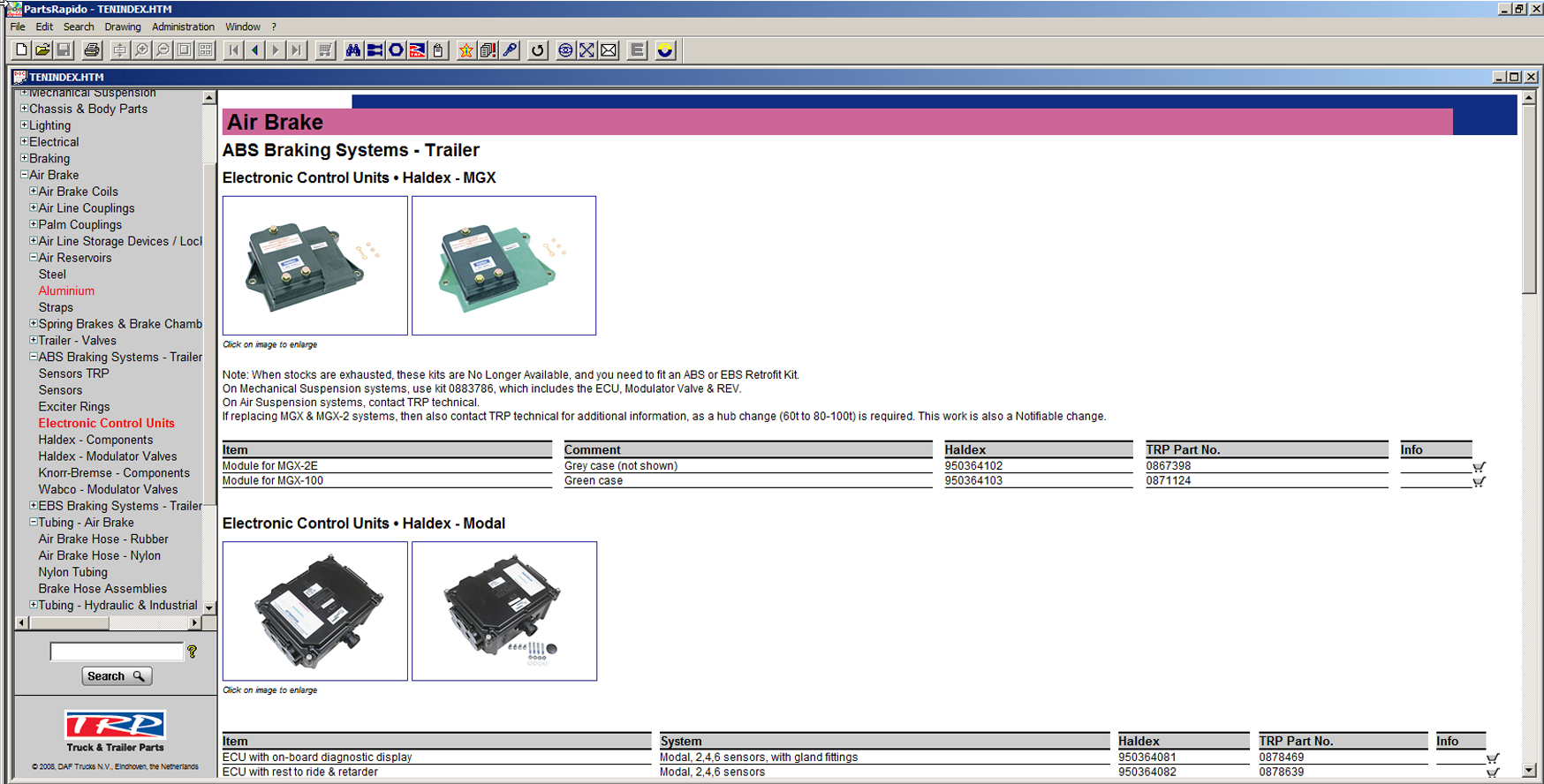Click the star favorites toolbar icon

click(465, 50)
